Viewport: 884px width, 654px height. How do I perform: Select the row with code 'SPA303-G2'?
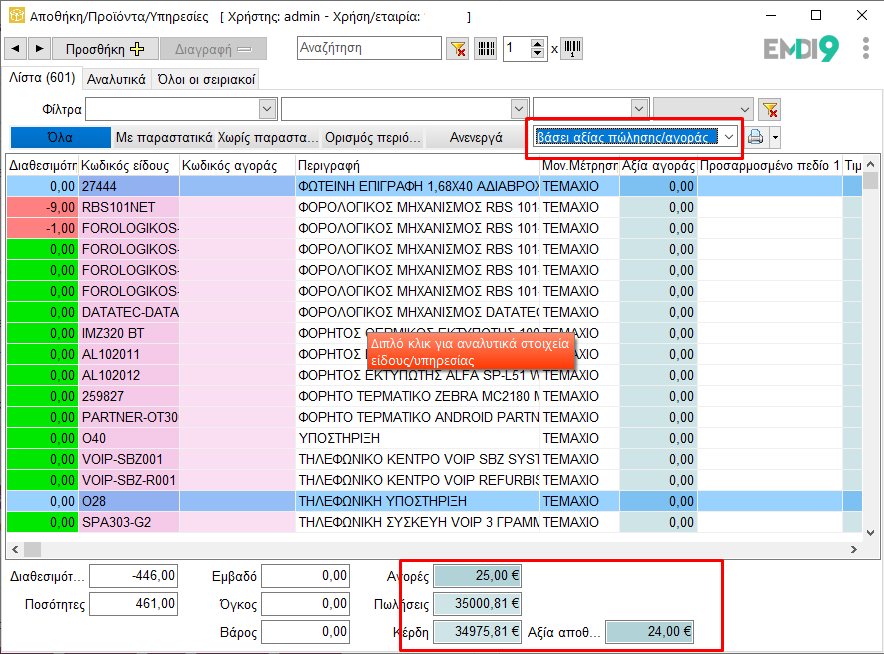coord(434,522)
